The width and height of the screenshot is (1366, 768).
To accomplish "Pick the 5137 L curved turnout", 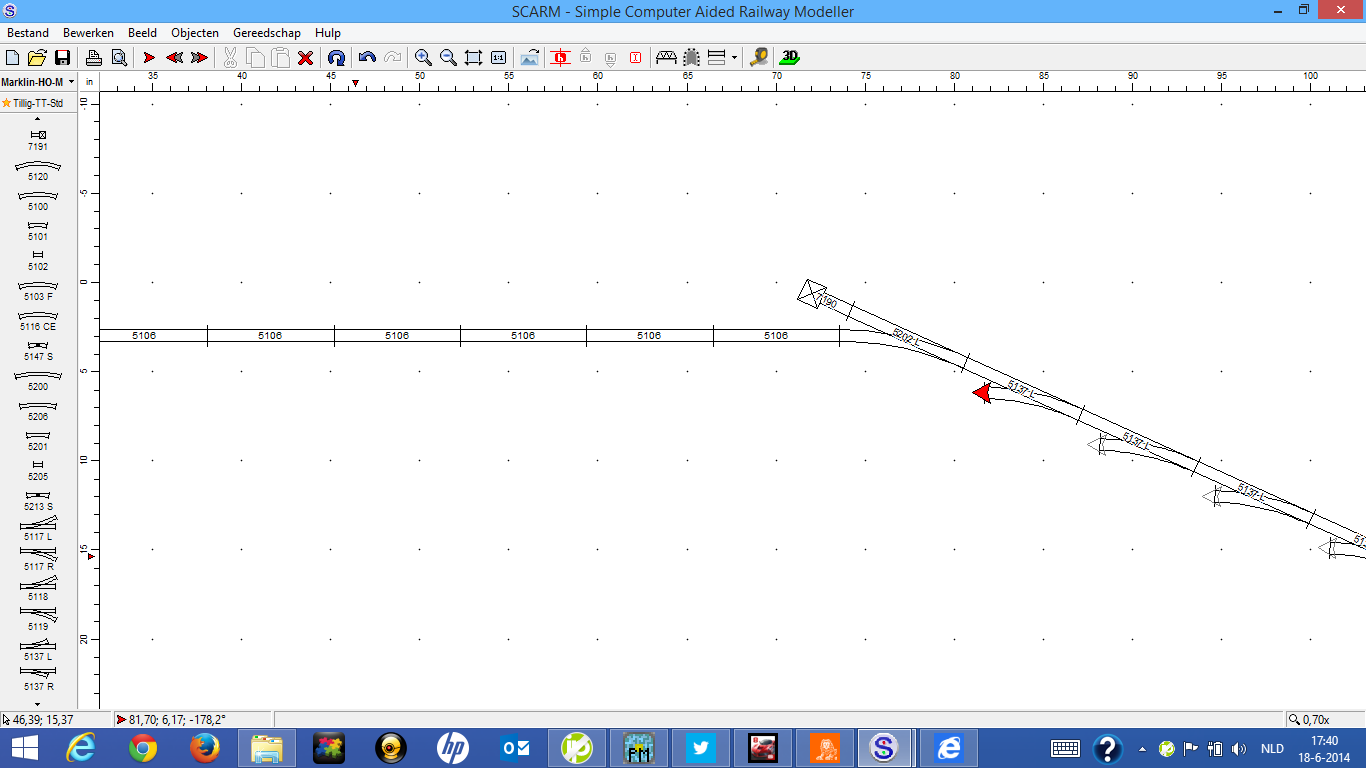I will click(38, 649).
